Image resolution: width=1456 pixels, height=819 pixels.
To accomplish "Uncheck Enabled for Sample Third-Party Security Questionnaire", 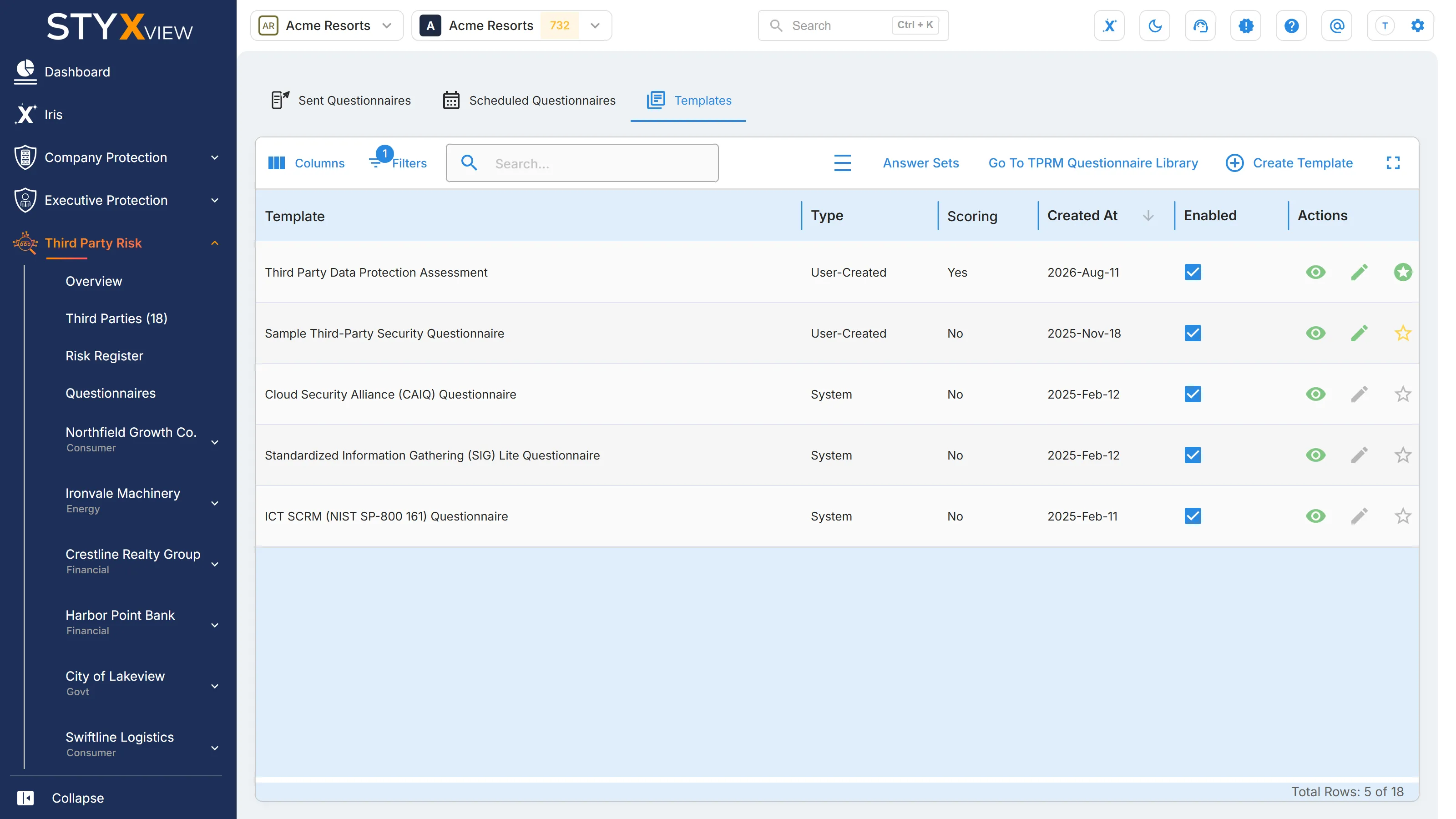I will 1193,334.
